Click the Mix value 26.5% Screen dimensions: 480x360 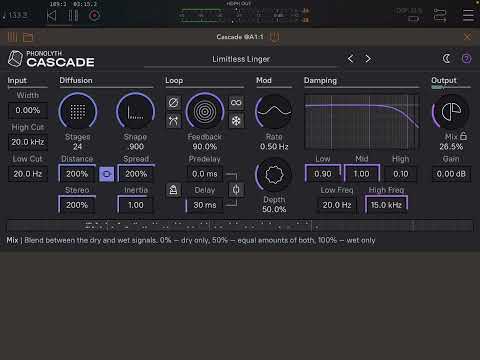(451, 147)
